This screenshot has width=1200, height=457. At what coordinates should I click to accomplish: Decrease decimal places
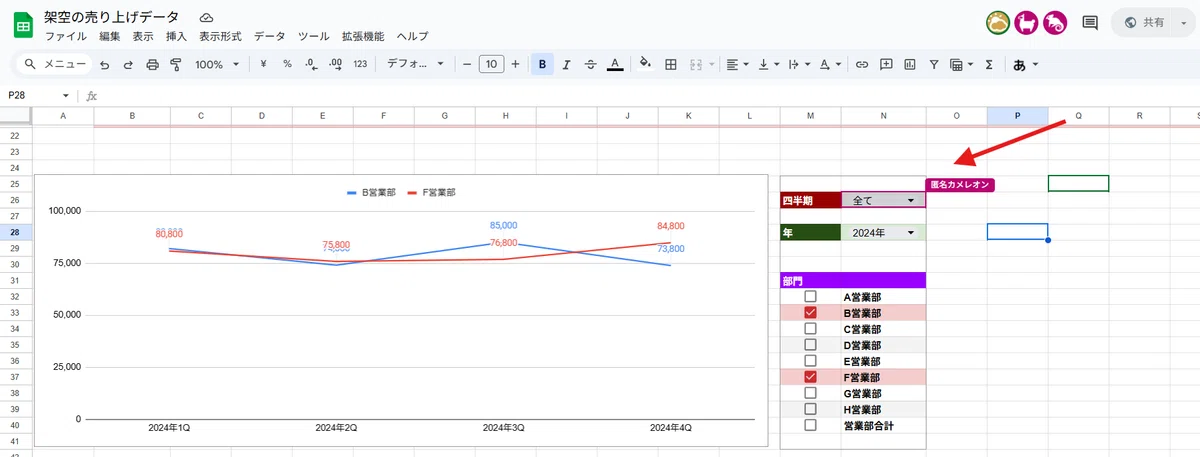[311, 64]
